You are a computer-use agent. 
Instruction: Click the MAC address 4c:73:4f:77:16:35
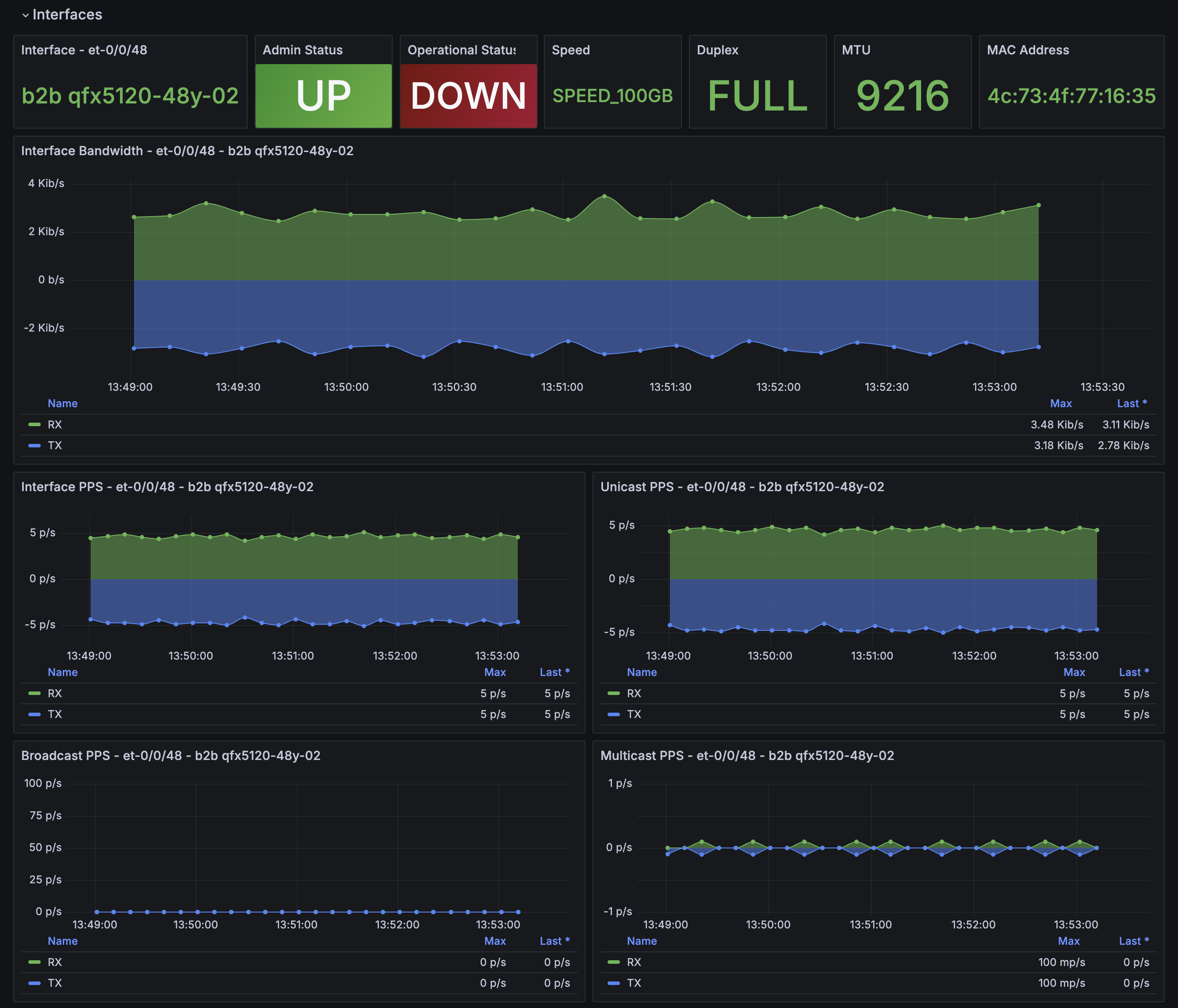(x=1072, y=96)
